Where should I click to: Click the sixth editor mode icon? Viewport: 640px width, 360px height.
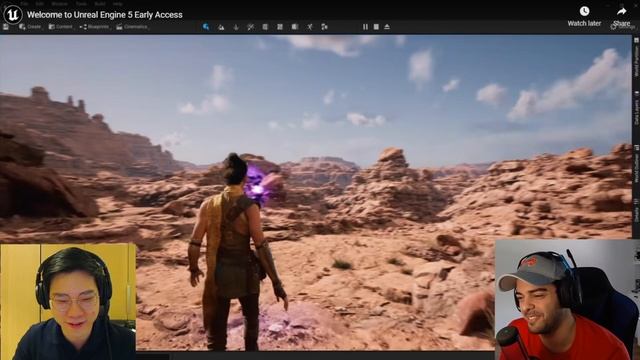coord(280,27)
